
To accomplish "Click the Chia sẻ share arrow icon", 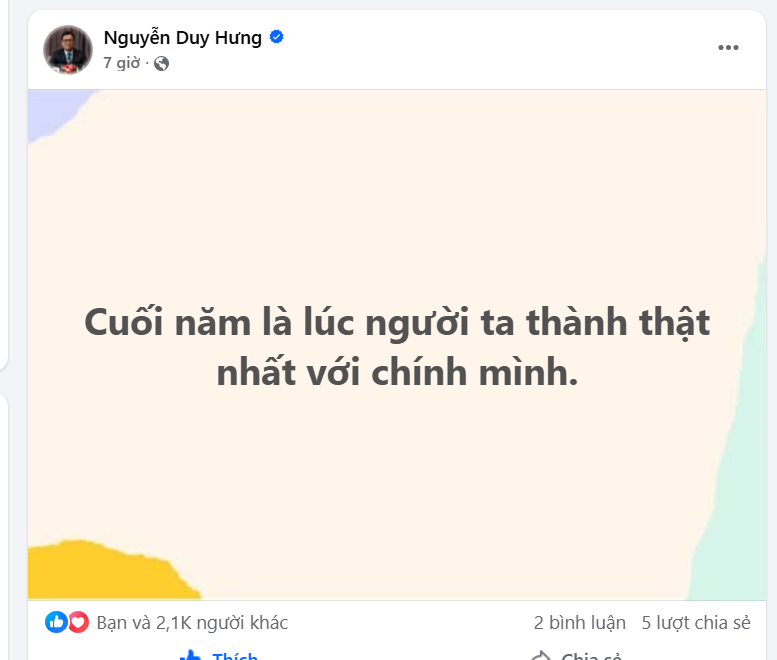I will 540,656.
